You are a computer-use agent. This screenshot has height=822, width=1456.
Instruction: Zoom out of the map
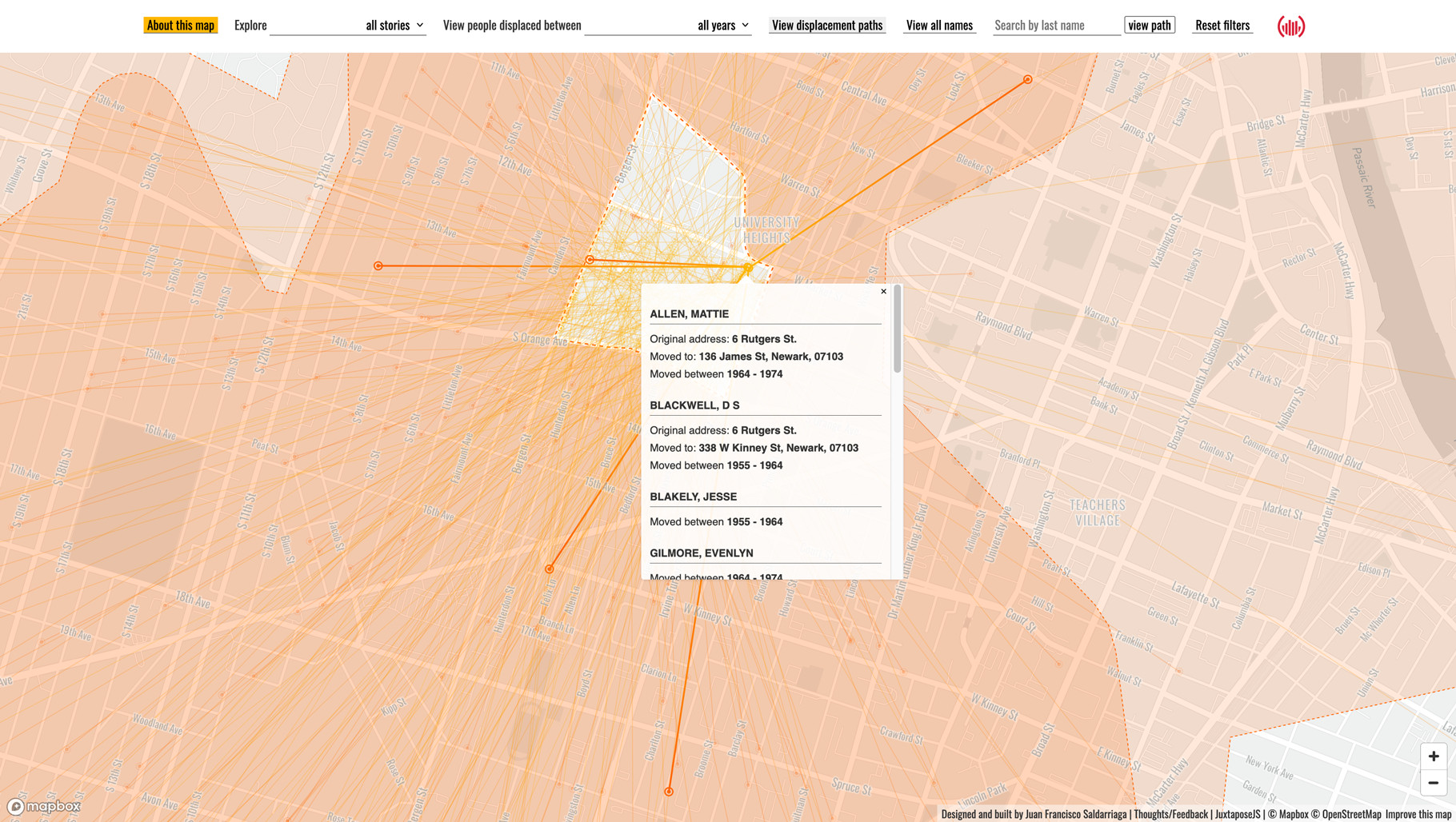[x=1433, y=782]
